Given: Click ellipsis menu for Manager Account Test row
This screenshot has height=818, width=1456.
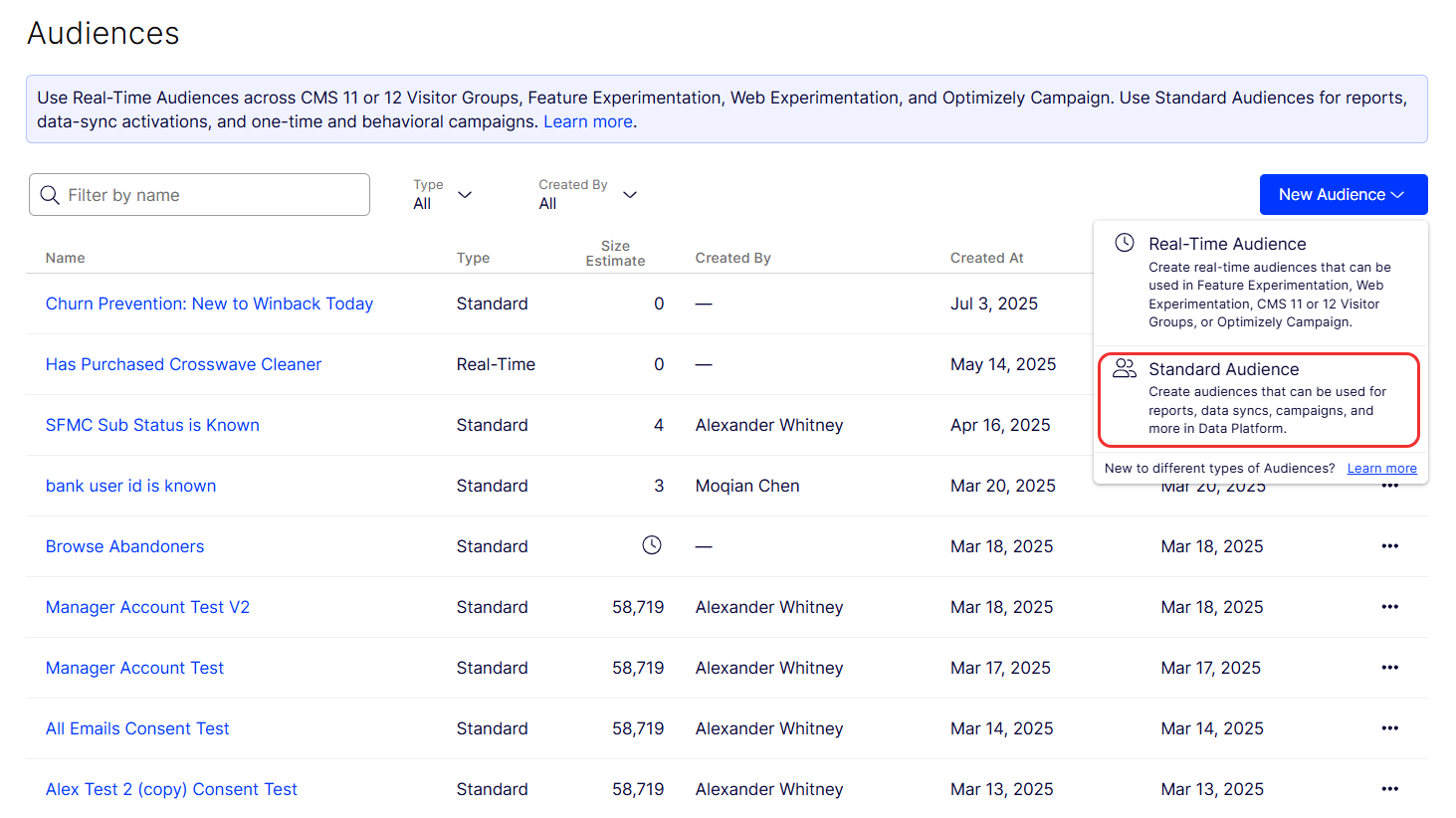Looking at the screenshot, I should [x=1389, y=668].
